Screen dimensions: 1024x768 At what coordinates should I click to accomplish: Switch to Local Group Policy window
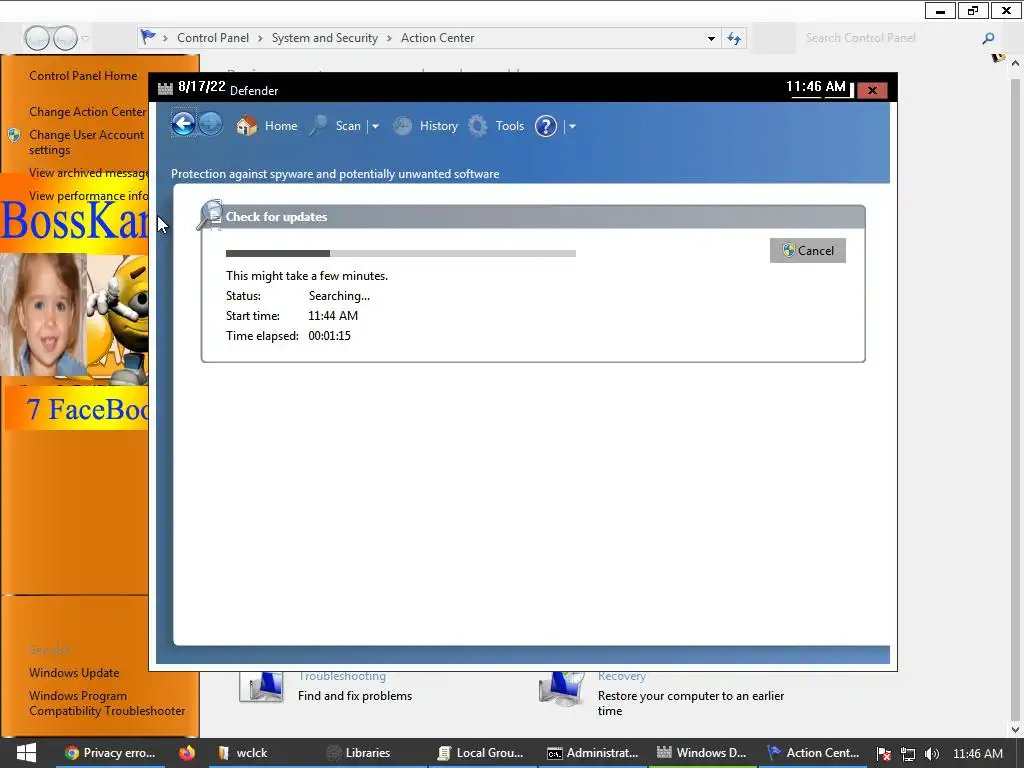pyautogui.click(x=481, y=753)
